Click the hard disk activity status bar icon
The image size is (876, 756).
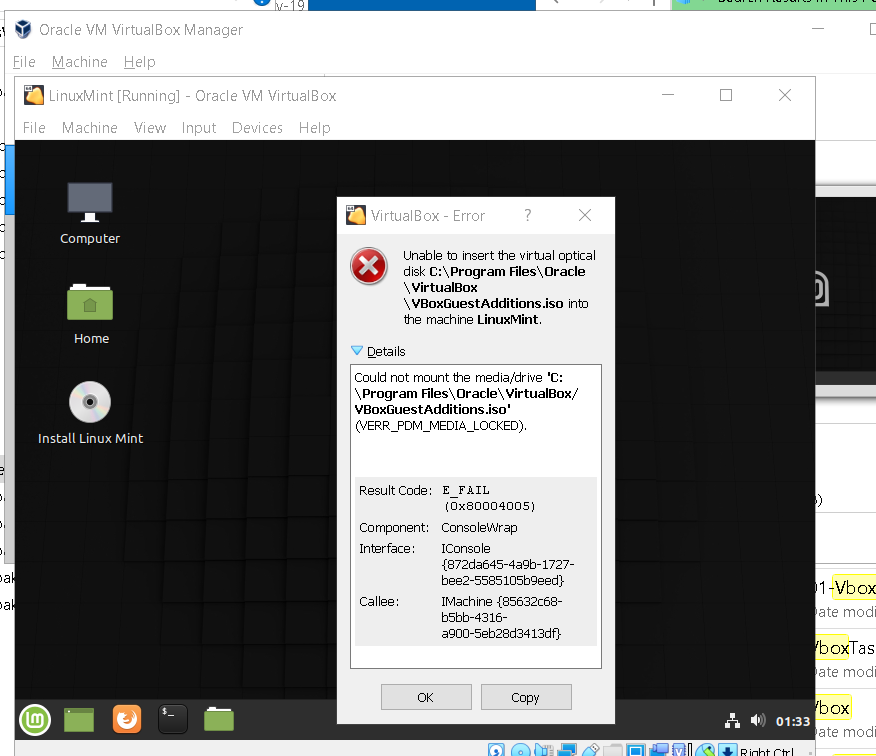pos(496,750)
